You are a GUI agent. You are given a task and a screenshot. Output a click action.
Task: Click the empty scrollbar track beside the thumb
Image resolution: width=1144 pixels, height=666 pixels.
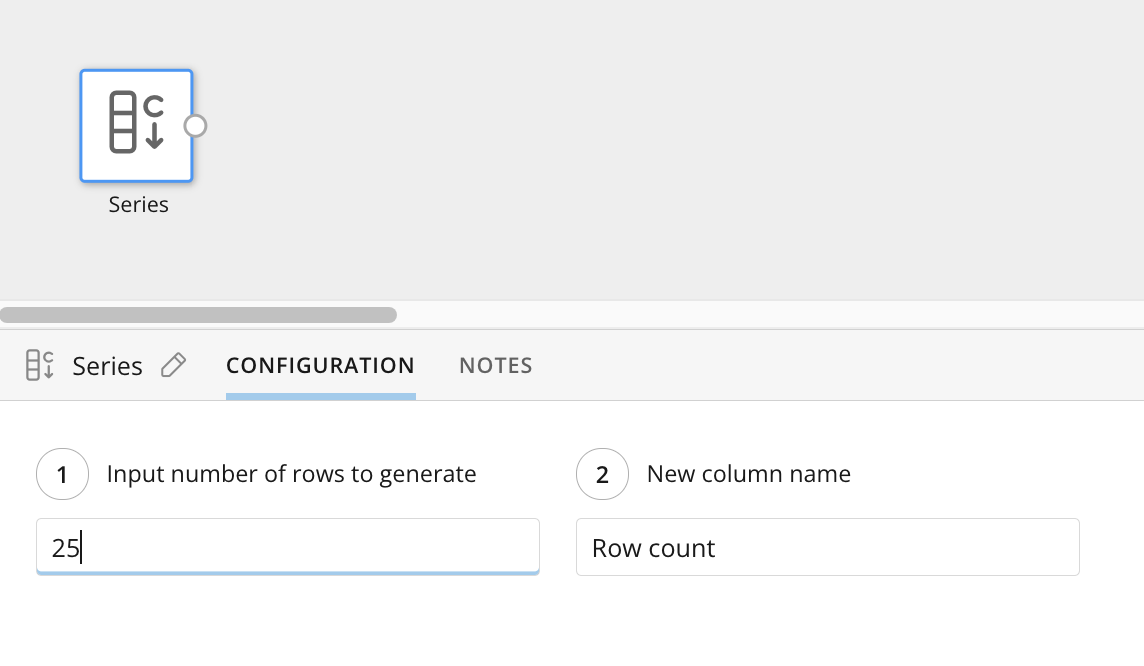(x=770, y=315)
